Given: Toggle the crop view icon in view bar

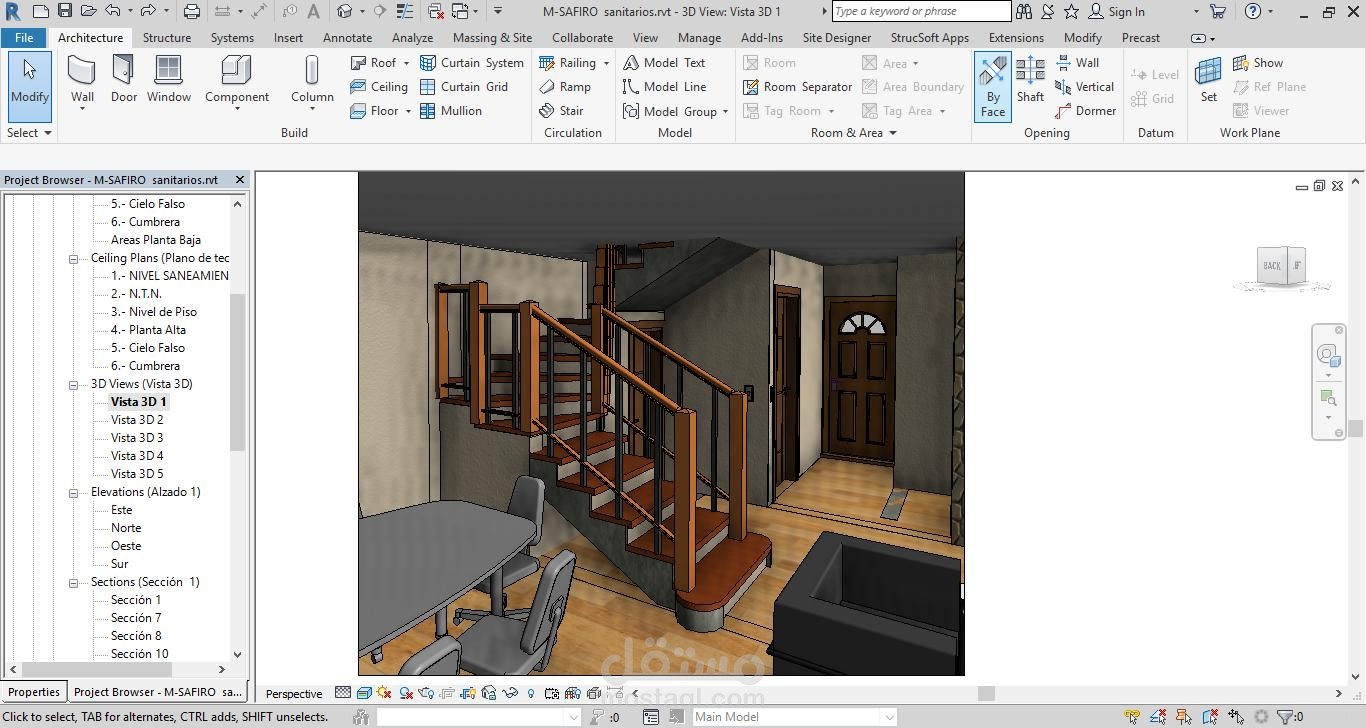Looking at the screenshot, I should [x=447, y=693].
